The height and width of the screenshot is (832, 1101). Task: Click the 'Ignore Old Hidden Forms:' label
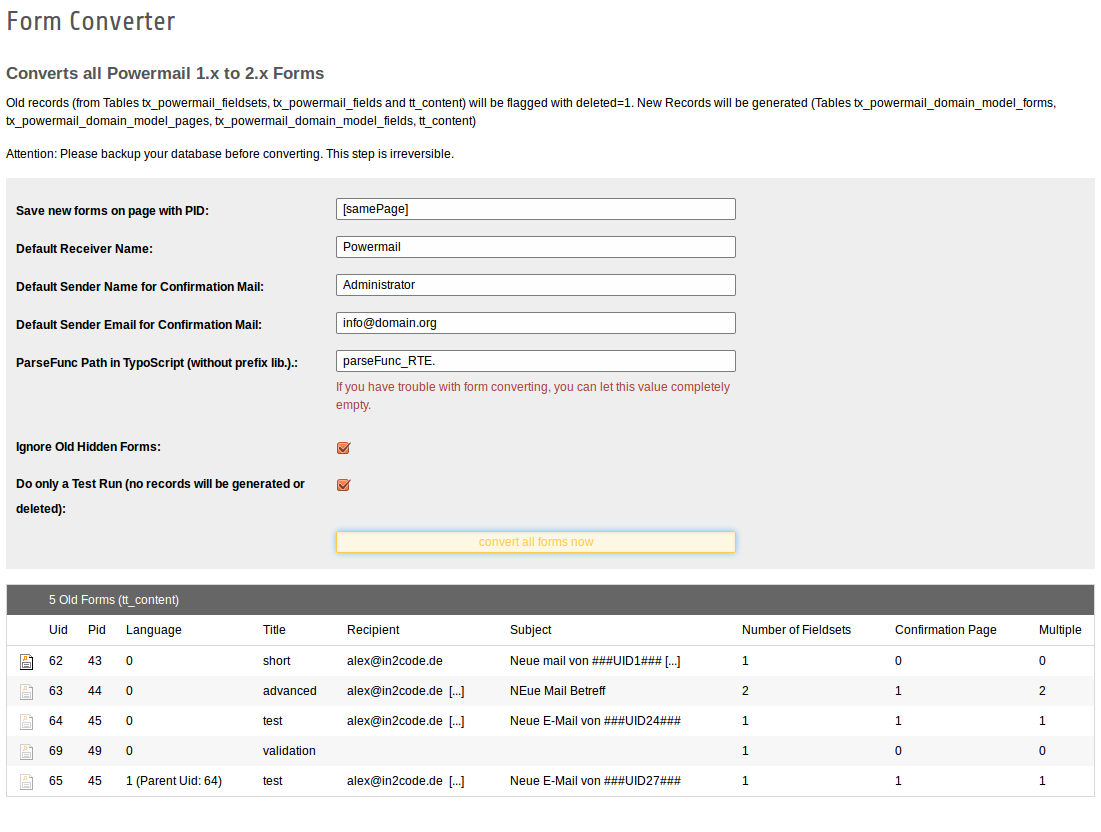(x=88, y=447)
